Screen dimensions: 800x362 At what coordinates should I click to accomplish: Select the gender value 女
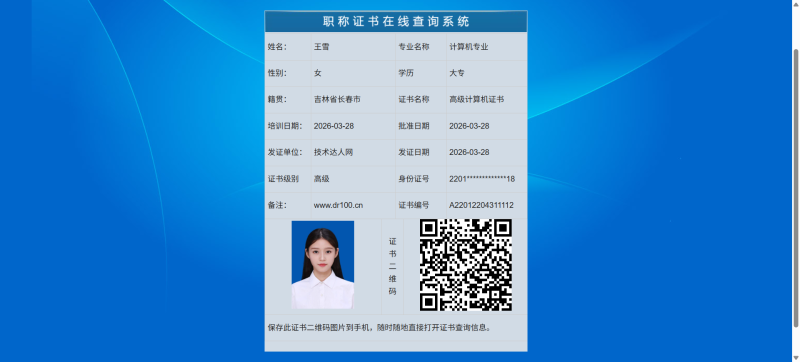point(318,73)
